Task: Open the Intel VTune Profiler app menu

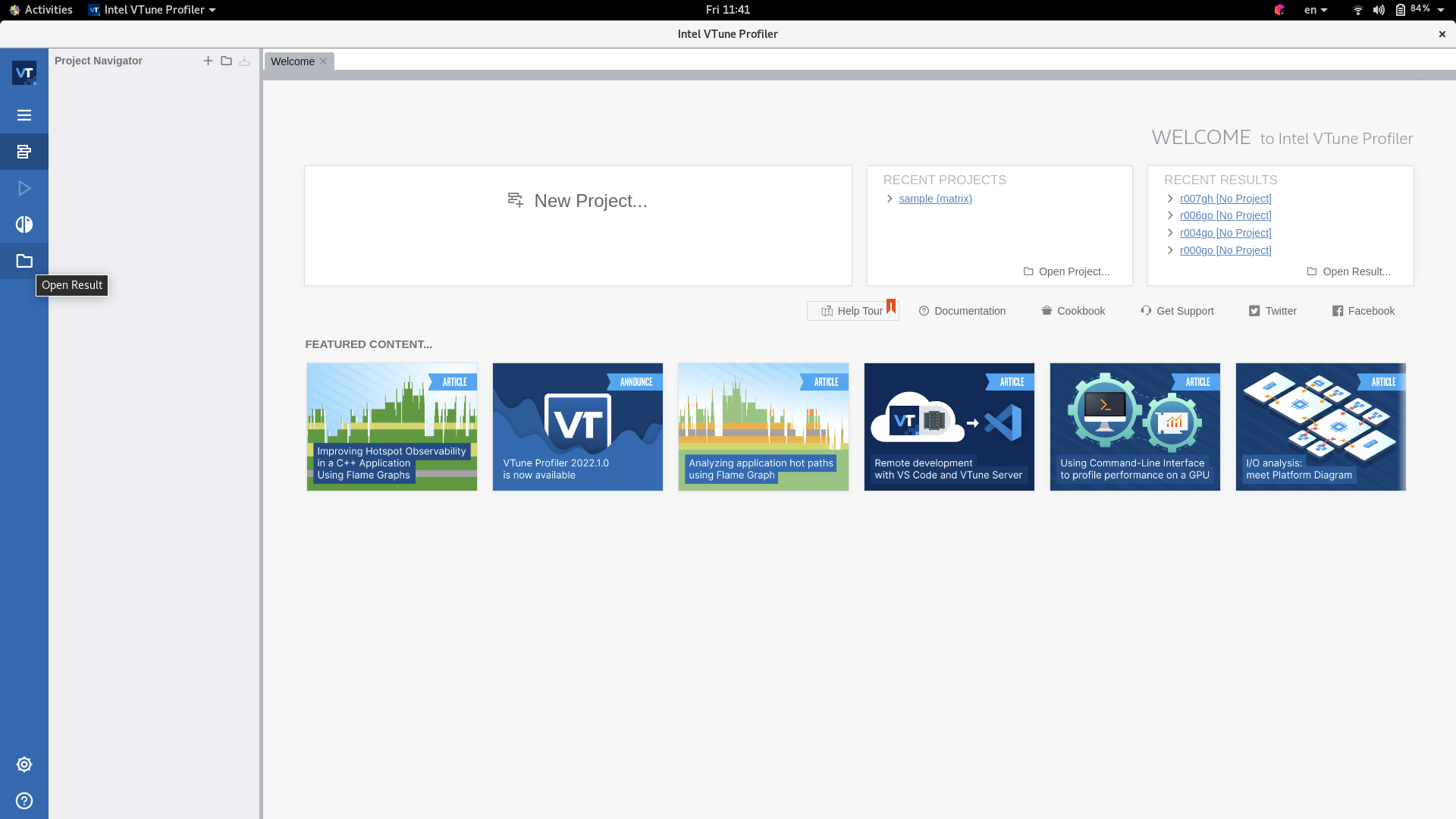Action: [x=153, y=10]
